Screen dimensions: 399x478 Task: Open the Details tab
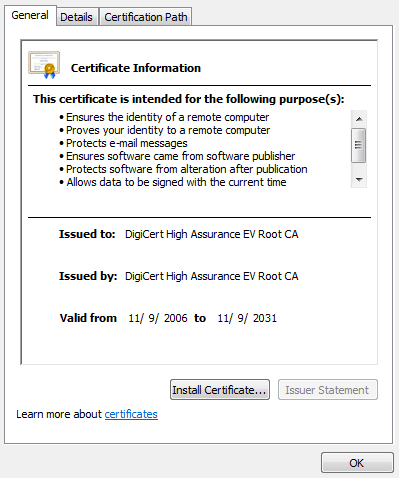coord(77,17)
